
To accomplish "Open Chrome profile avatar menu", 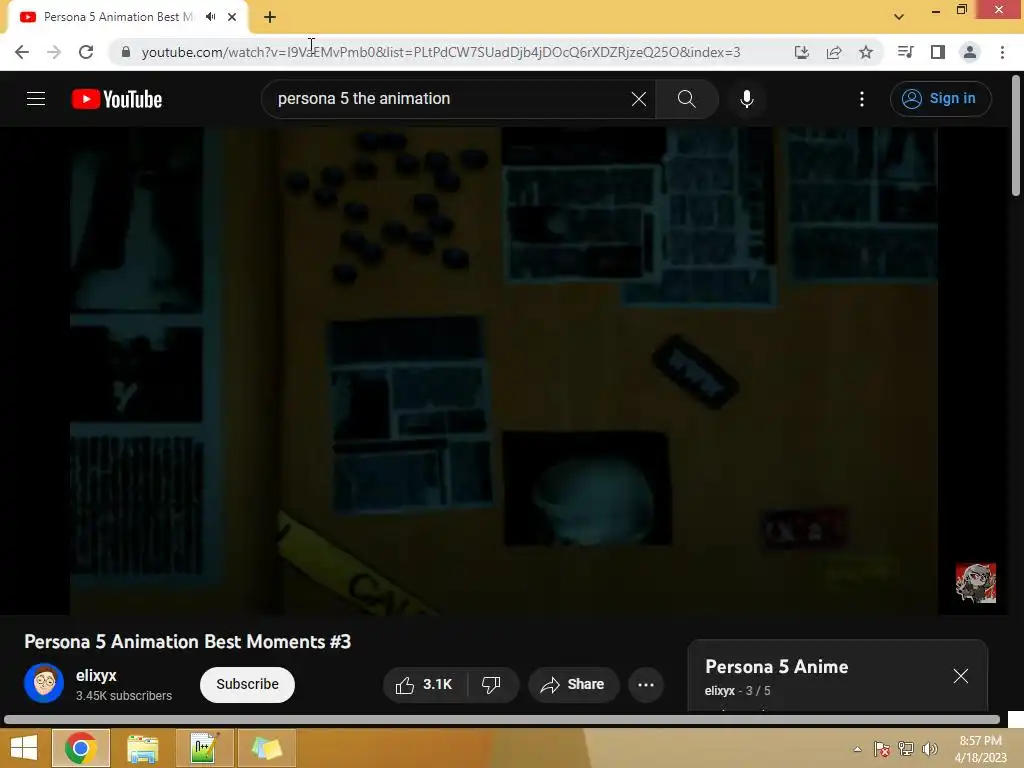I will pyautogui.click(x=970, y=52).
